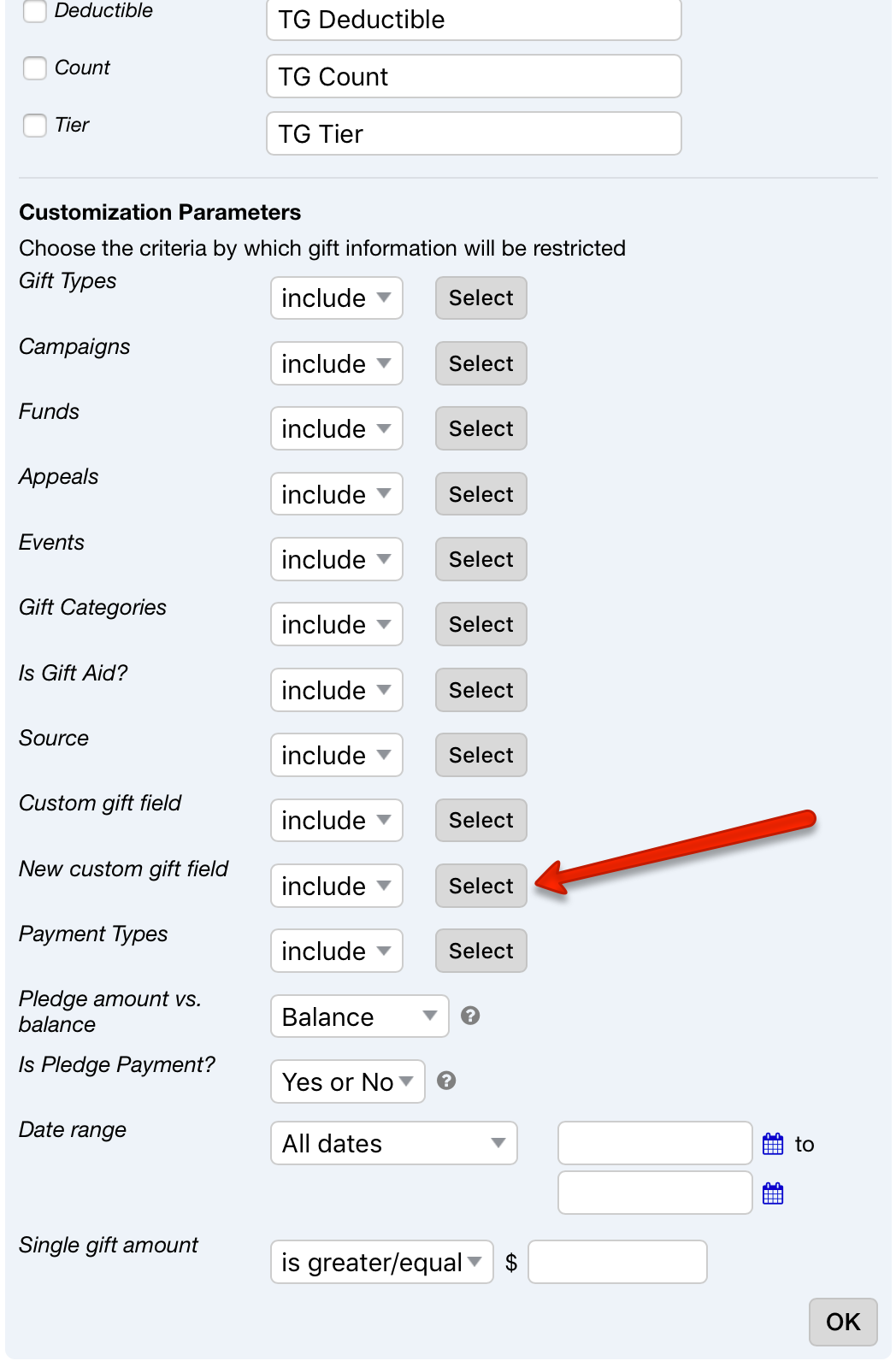Enable the Deductible checkbox
896x1361 pixels.
pyautogui.click(x=34, y=11)
